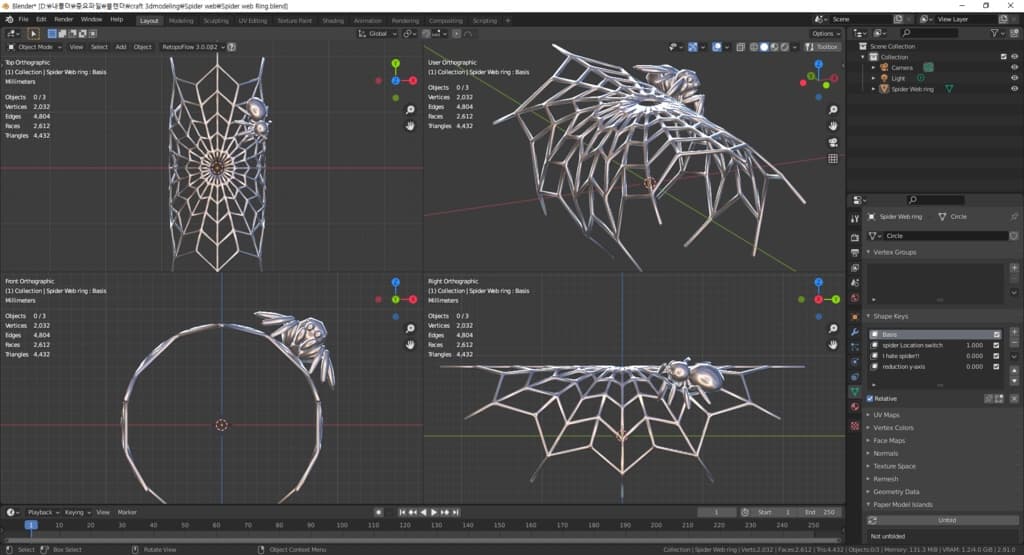Hide the Camera object in the outliner
The width and height of the screenshot is (1024, 555).
click(1015, 67)
